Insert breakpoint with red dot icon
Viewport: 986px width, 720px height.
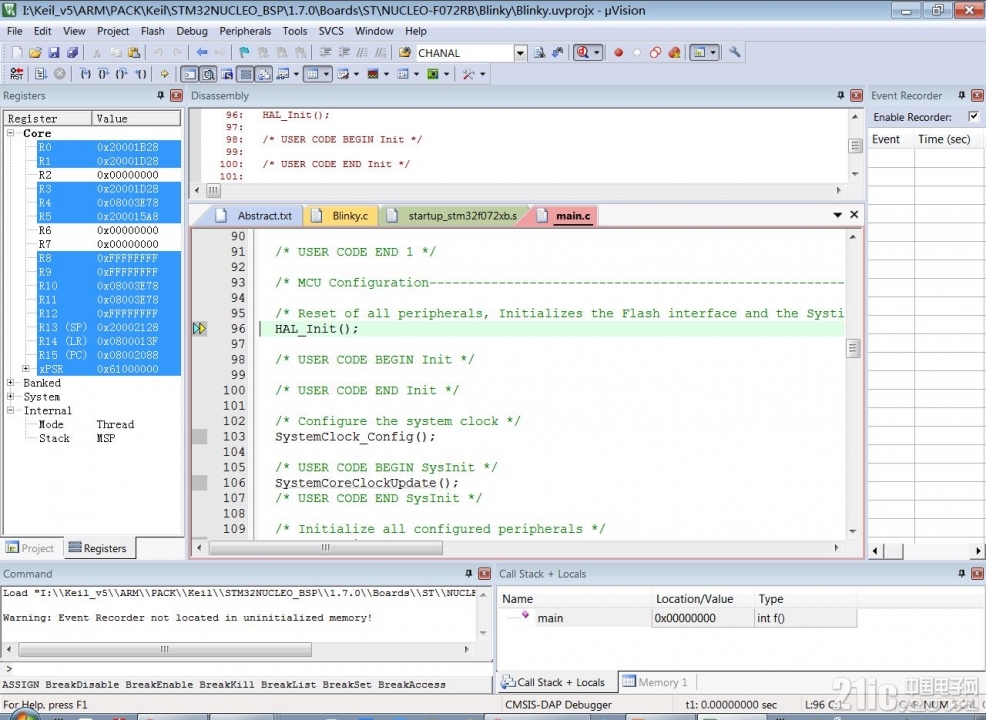pyautogui.click(x=618, y=53)
